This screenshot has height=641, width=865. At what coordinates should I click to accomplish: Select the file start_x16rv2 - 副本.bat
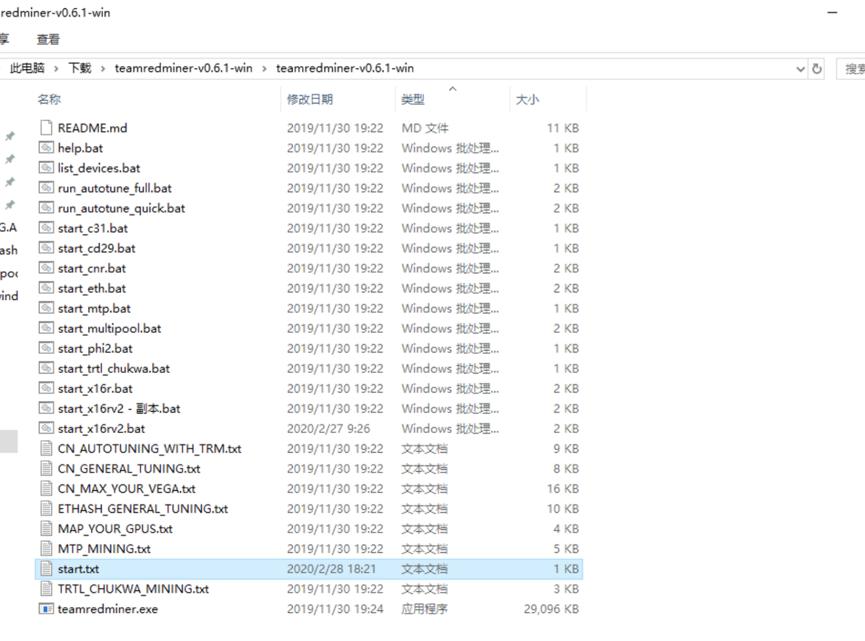119,408
